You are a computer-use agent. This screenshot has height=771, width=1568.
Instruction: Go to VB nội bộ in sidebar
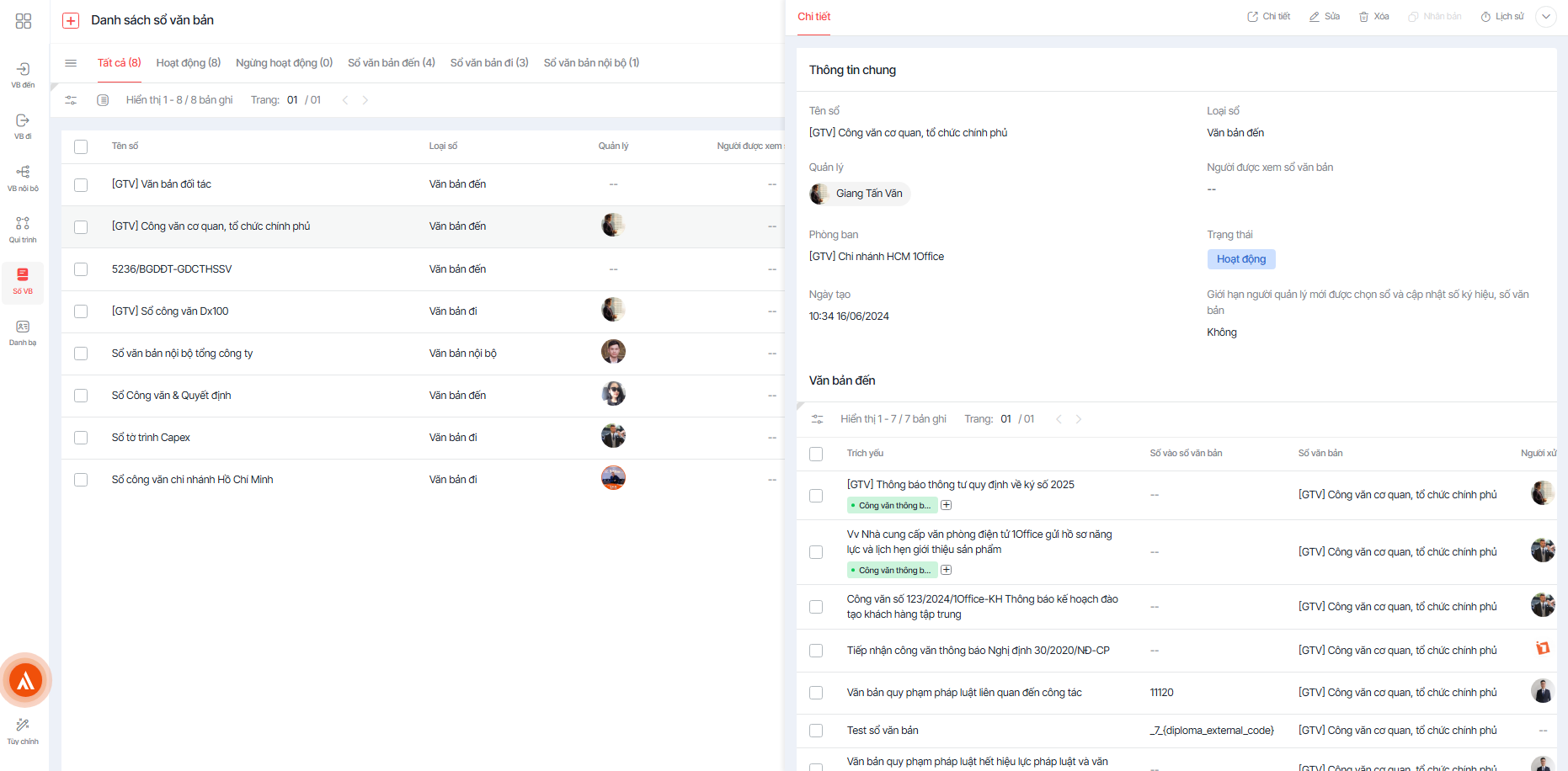click(23, 176)
